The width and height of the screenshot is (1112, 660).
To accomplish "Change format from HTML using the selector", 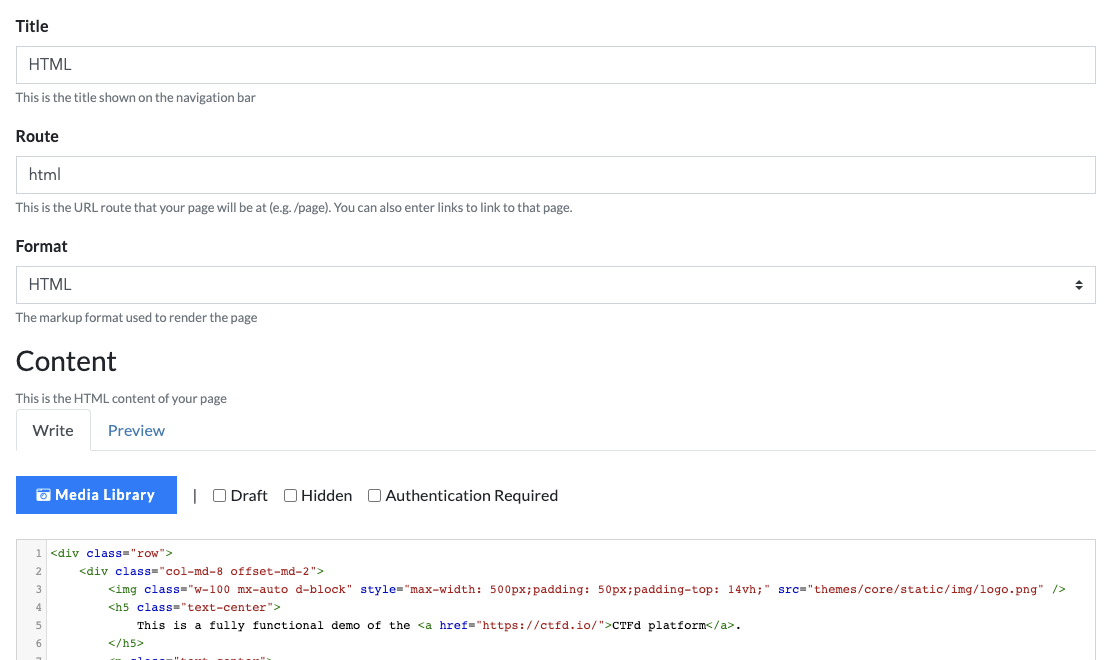I will pos(554,284).
